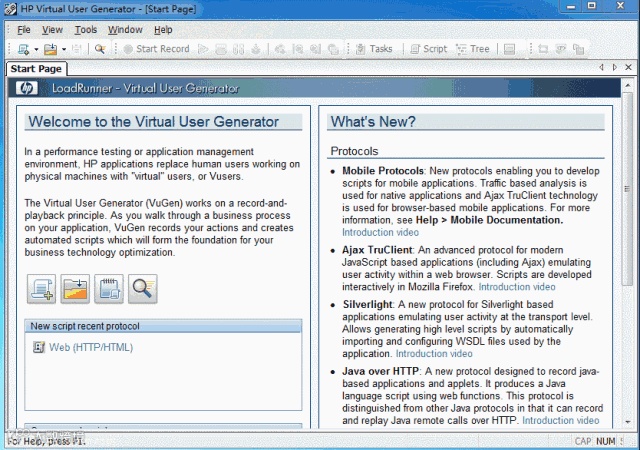Click the tab scroll right arrow

click(x=614, y=67)
